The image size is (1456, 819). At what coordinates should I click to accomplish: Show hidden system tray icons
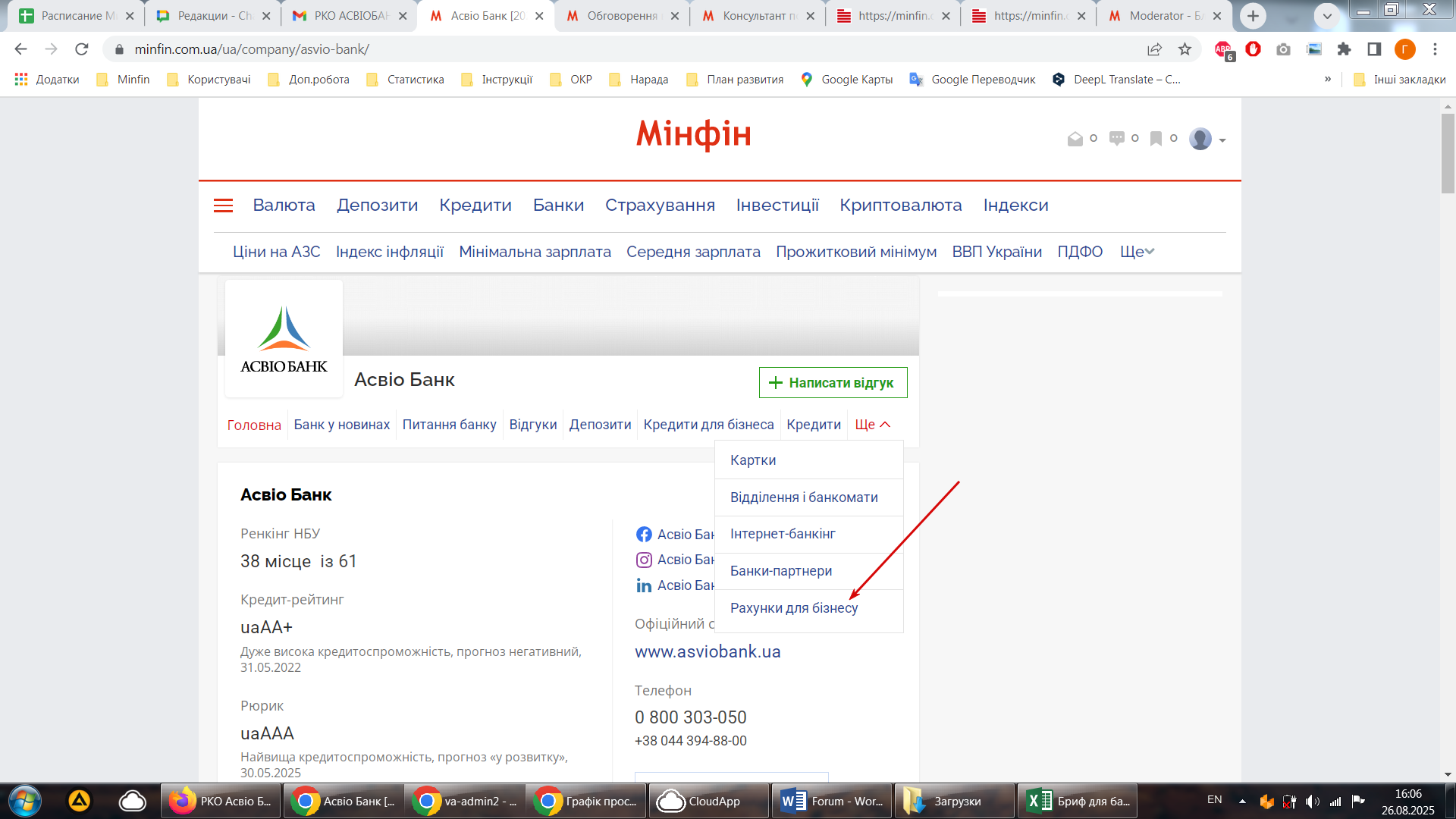(x=1242, y=801)
